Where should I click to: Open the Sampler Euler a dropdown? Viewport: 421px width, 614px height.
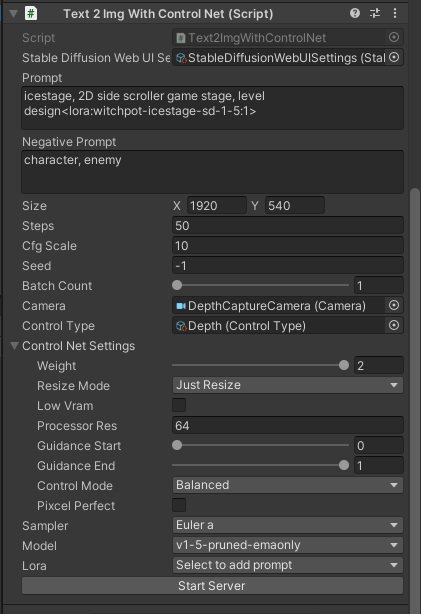click(x=287, y=525)
